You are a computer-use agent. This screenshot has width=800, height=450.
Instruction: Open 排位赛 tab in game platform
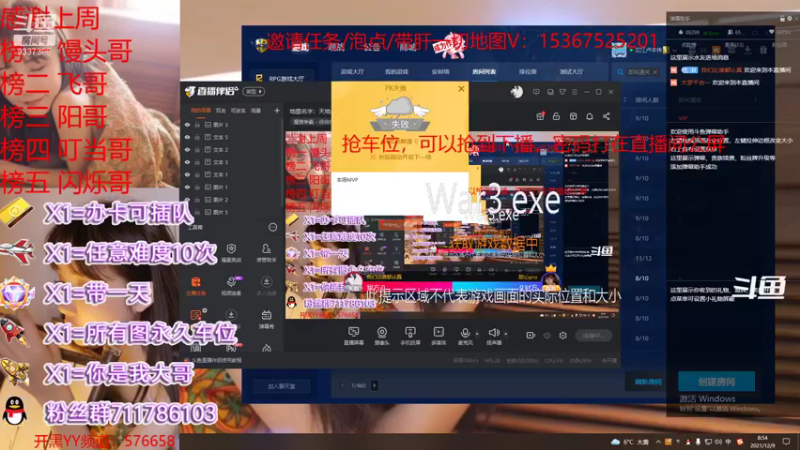(x=528, y=72)
